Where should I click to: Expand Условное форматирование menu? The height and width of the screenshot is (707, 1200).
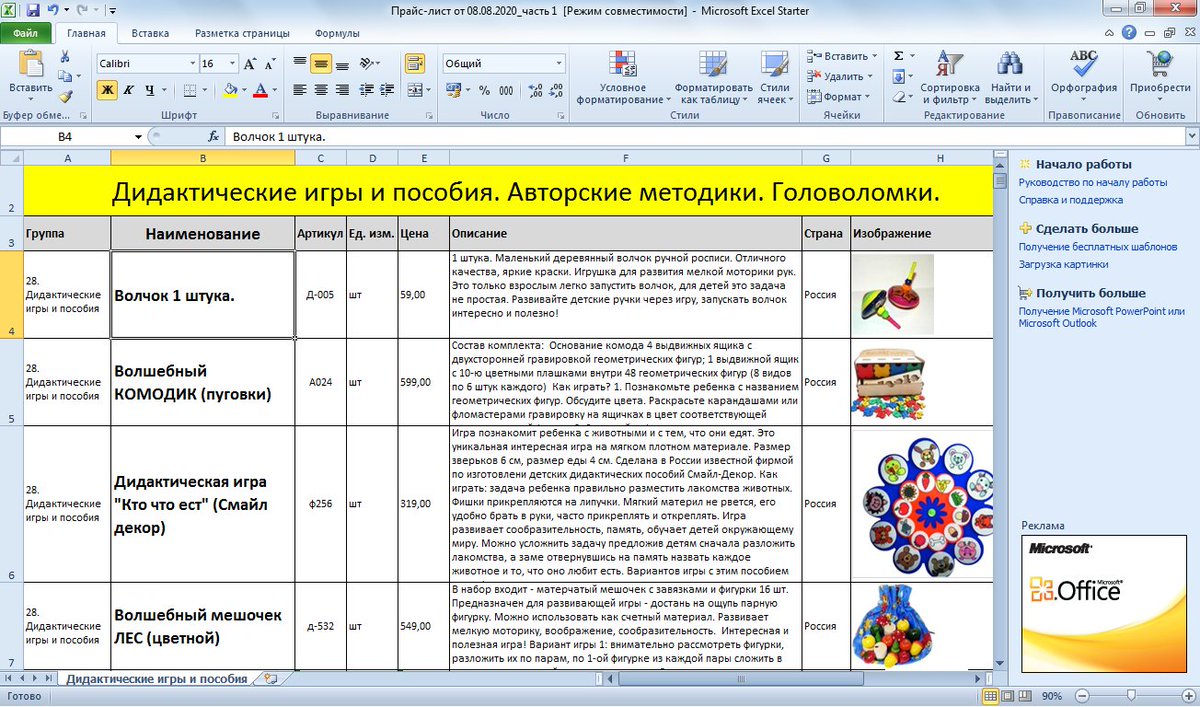623,79
